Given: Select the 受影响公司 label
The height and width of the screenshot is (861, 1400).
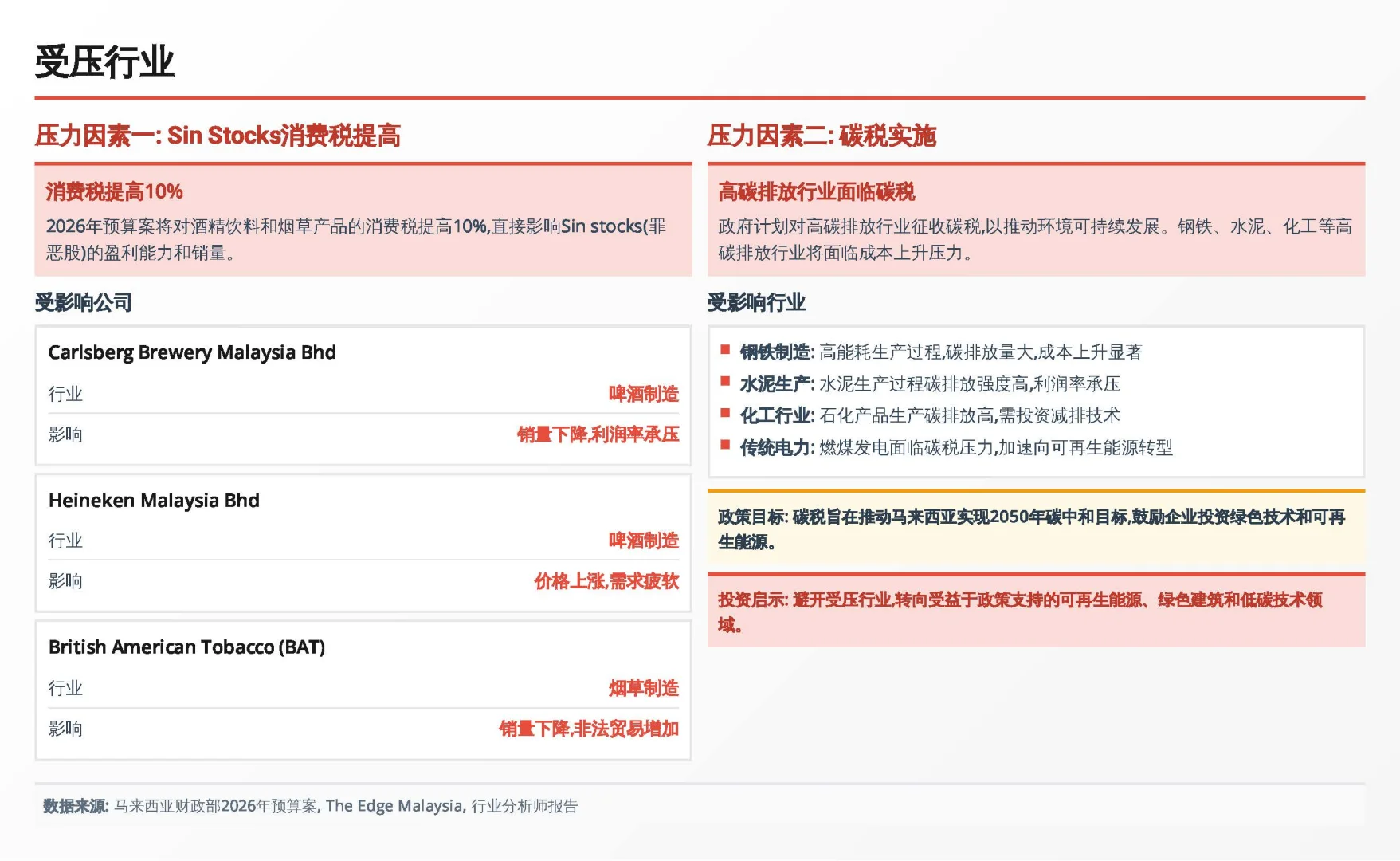Looking at the screenshot, I should [84, 302].
